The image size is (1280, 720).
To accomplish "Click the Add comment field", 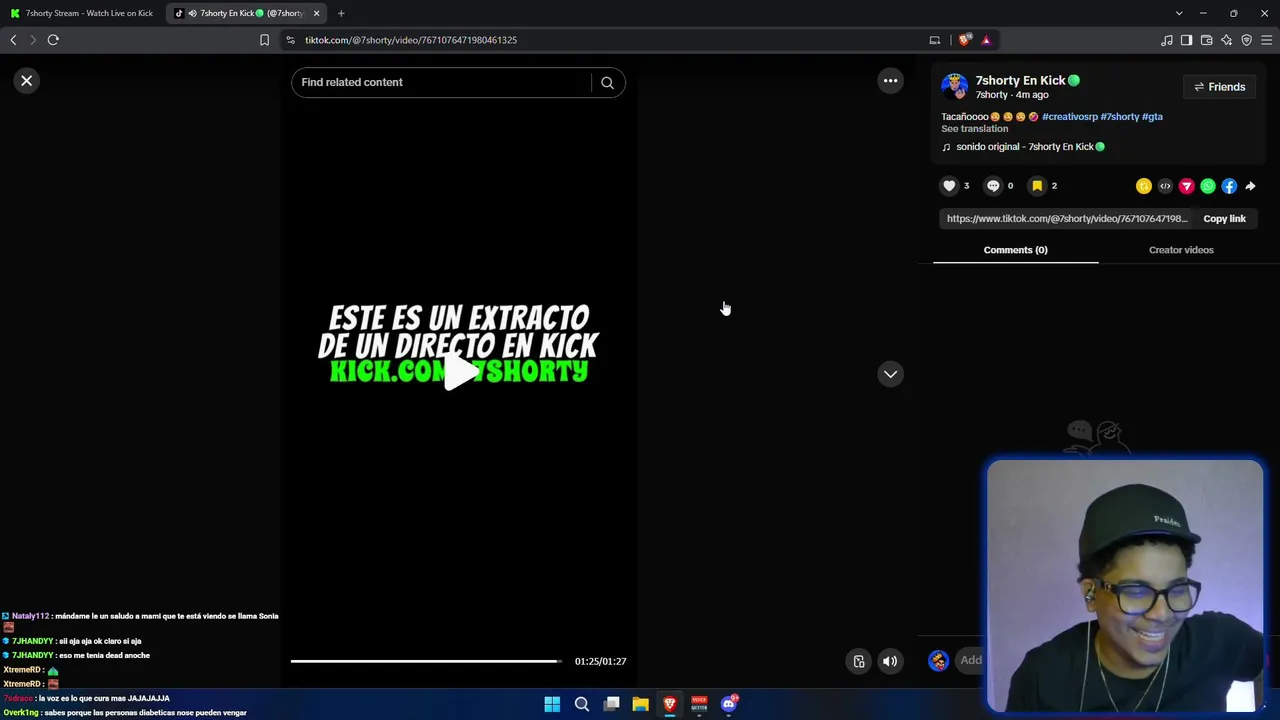I will click(969, 660).
